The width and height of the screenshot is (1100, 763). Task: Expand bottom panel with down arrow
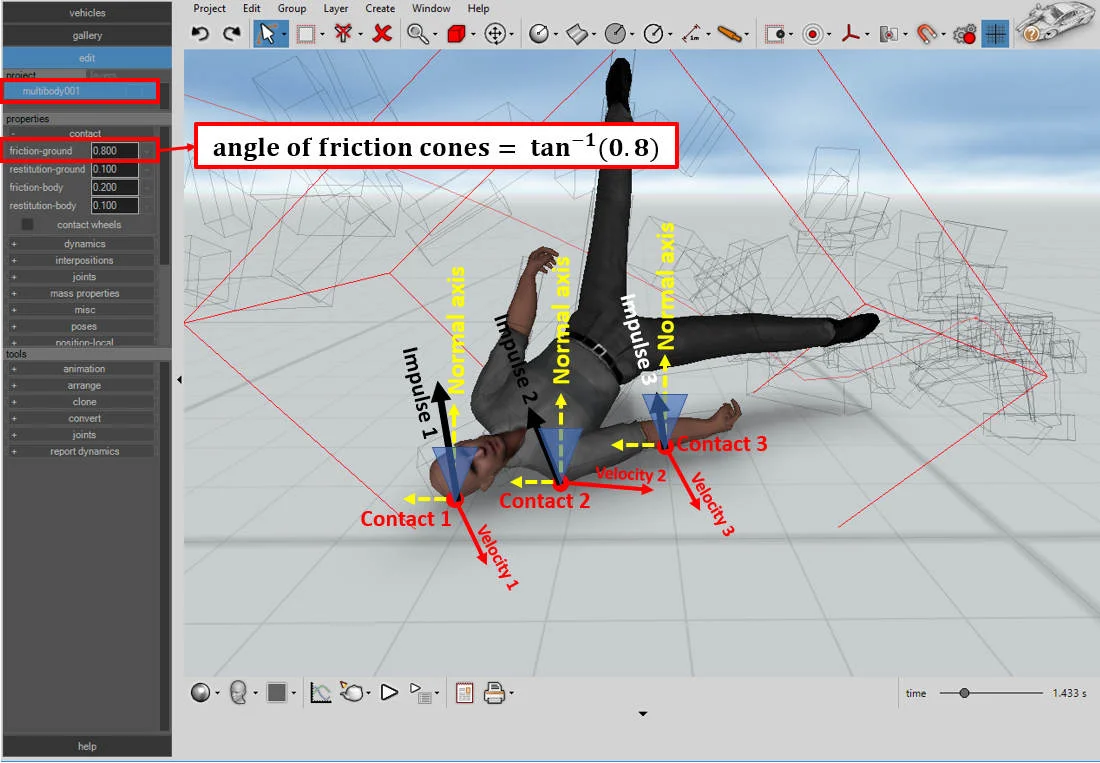pyautogui.click(x=643, y=714)
